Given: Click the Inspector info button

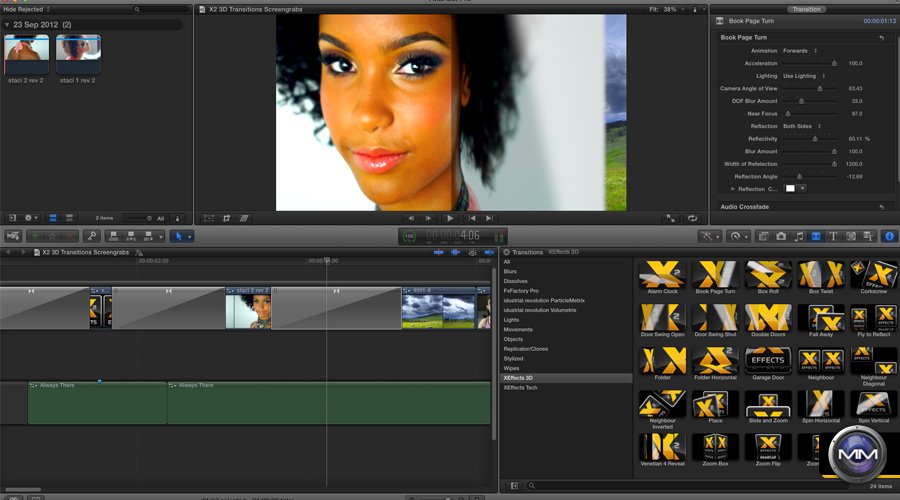Looking at the screenshot, I should pos(889,236).
